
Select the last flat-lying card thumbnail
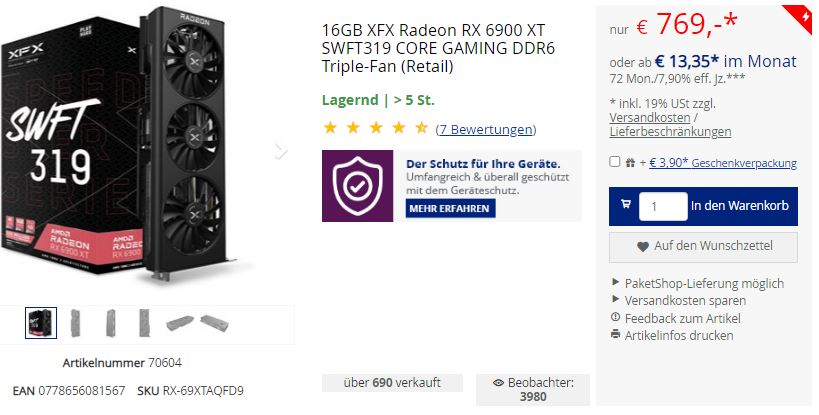215,323
